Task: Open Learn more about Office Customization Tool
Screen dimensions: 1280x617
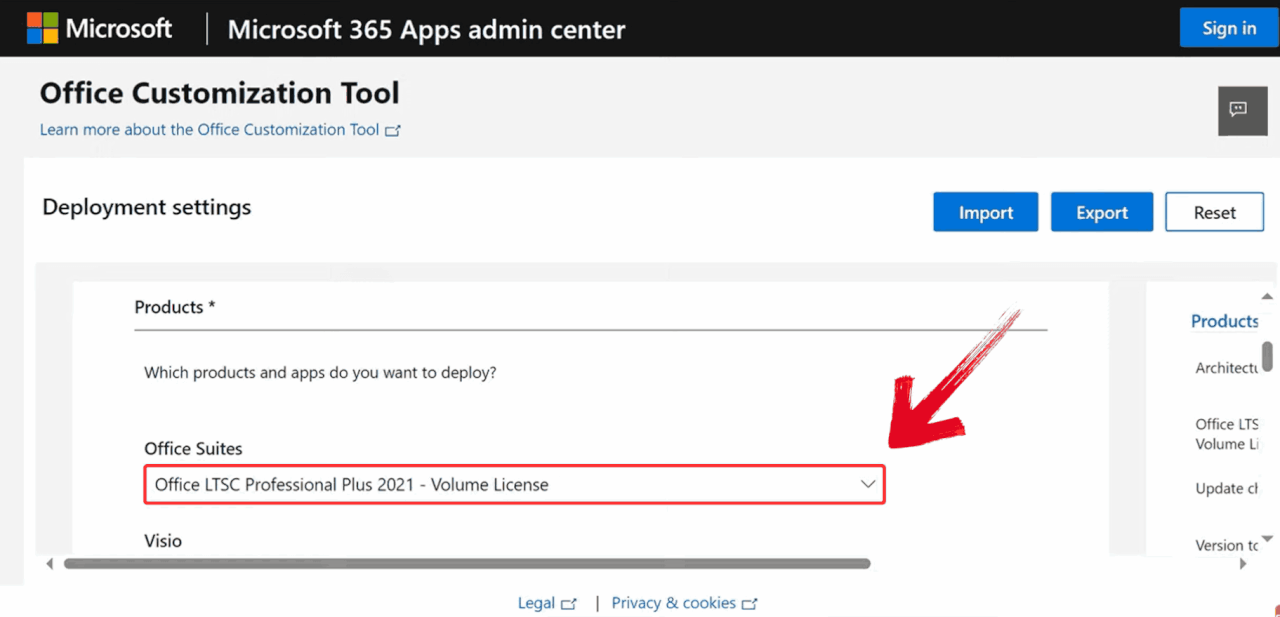Action: 209,130
